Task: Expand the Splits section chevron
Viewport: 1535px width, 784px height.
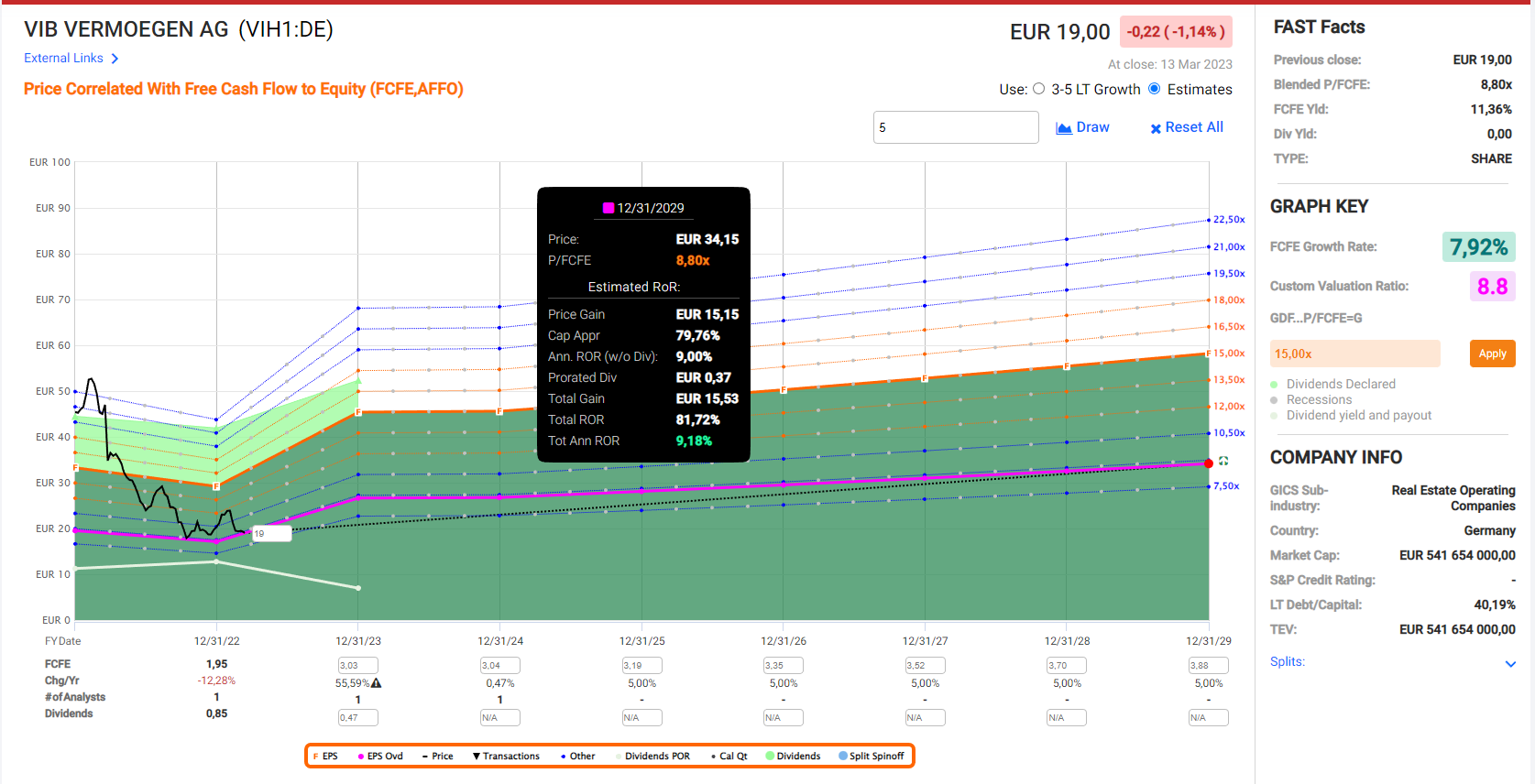Action: click(x=1510, y=663)
